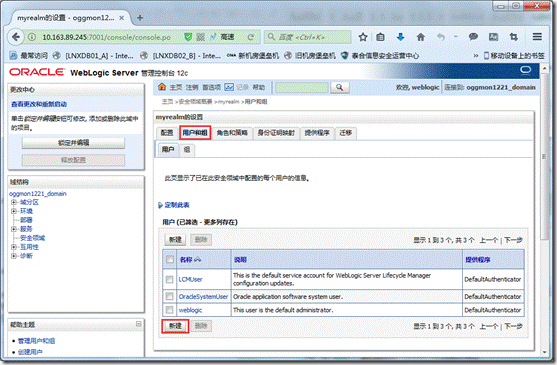This screenshot has width=557, height=365.
Task: Open the history dropdown arrow next to undo
Action: [455, 37]
